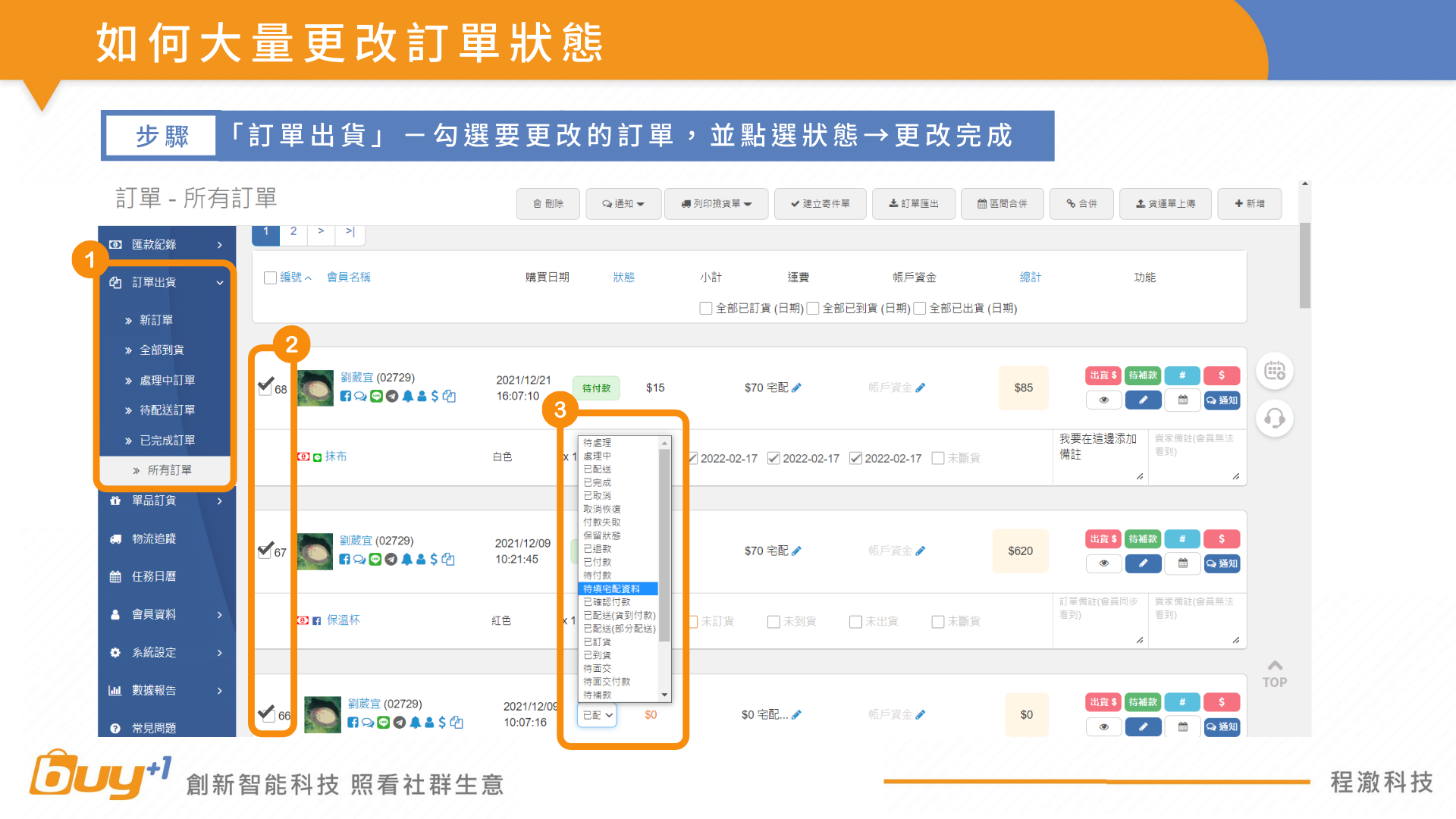The image size is (1456, 819).
Task: Click the headset support icon
Action: click(x=1275, y=419)
